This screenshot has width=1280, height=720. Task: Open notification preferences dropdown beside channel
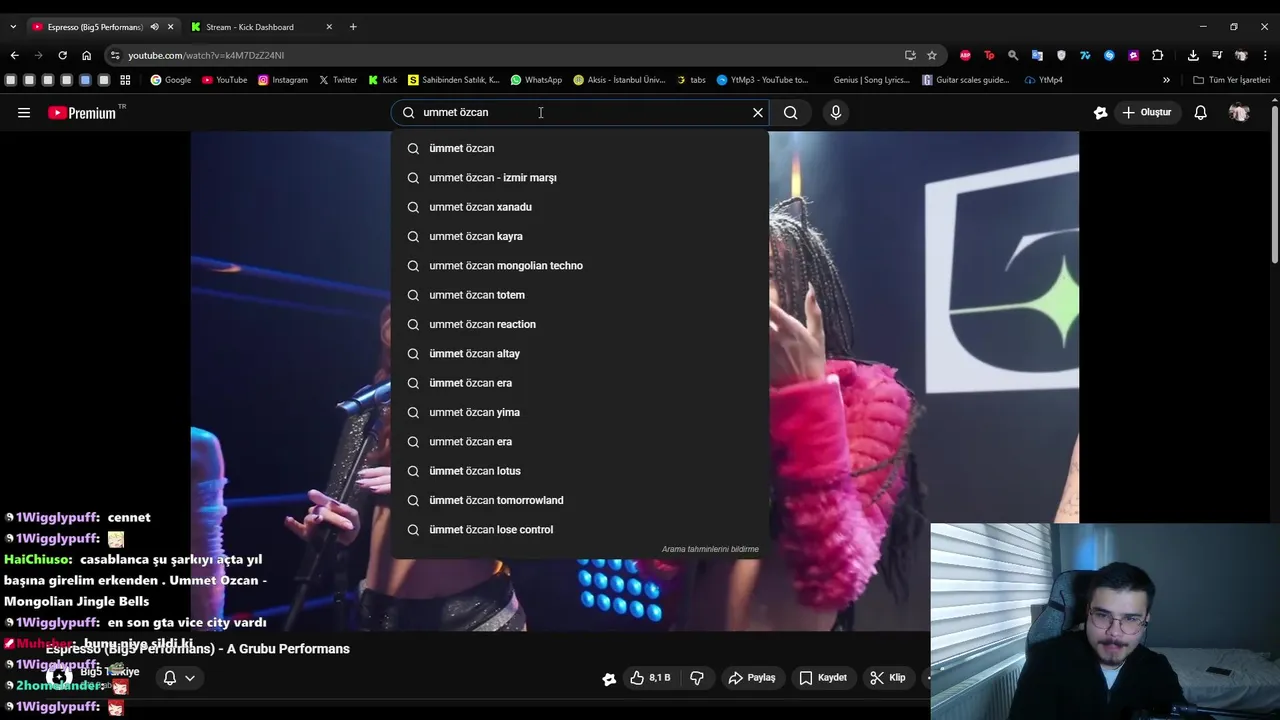(179, 678)
